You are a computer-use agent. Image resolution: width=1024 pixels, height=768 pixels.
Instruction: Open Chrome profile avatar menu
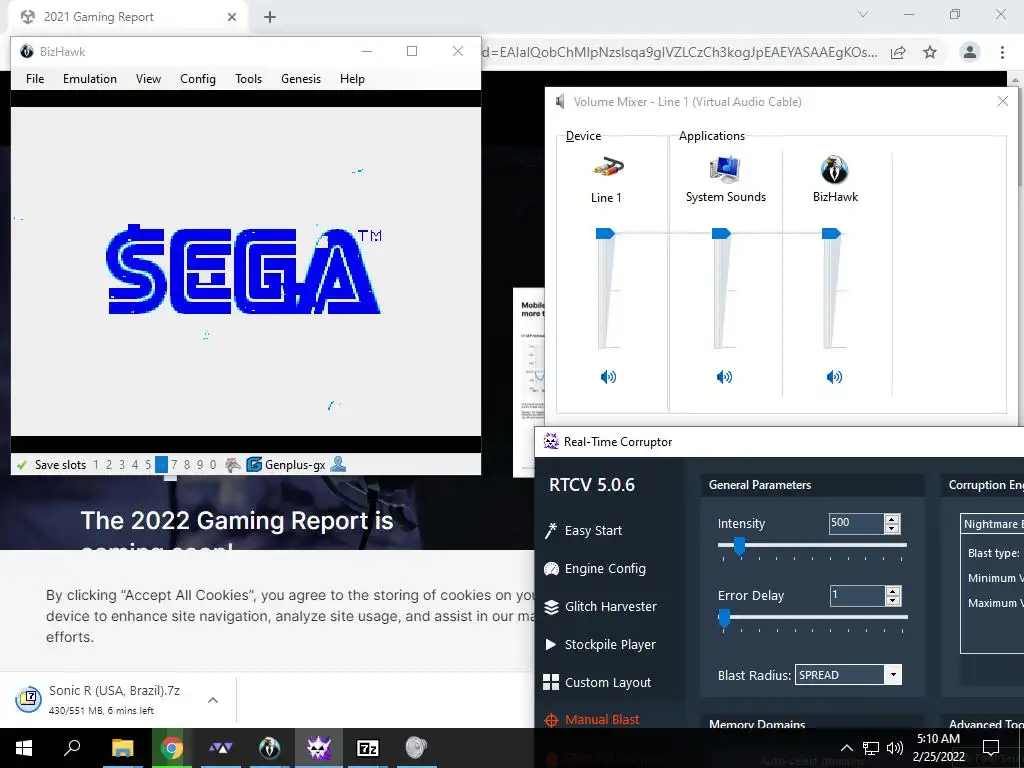(970, 52)
